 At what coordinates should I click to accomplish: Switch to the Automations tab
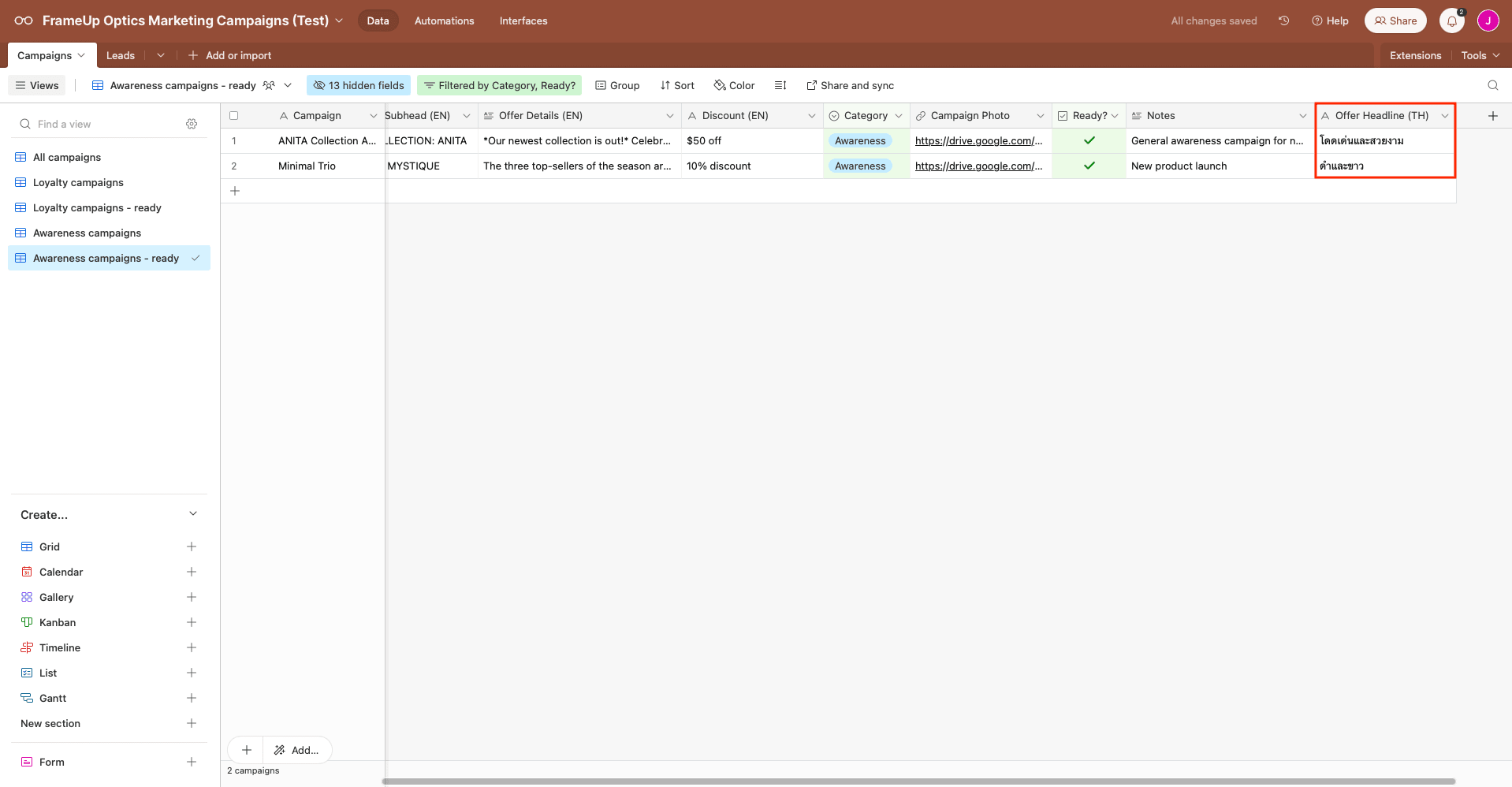click(444, 21)
